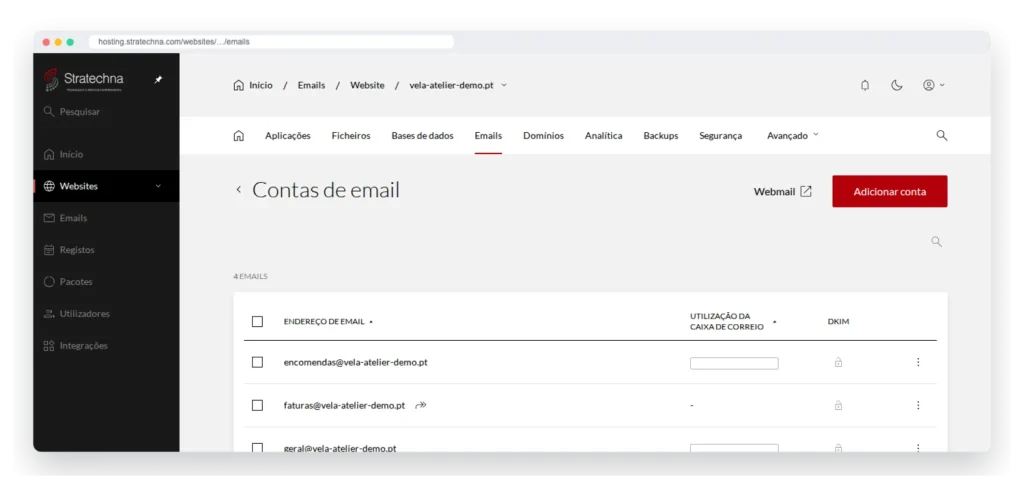The width and height of the screenshot is (1024, 489).
Task: Open Pacotes in the sidebar
Action: 68,282
